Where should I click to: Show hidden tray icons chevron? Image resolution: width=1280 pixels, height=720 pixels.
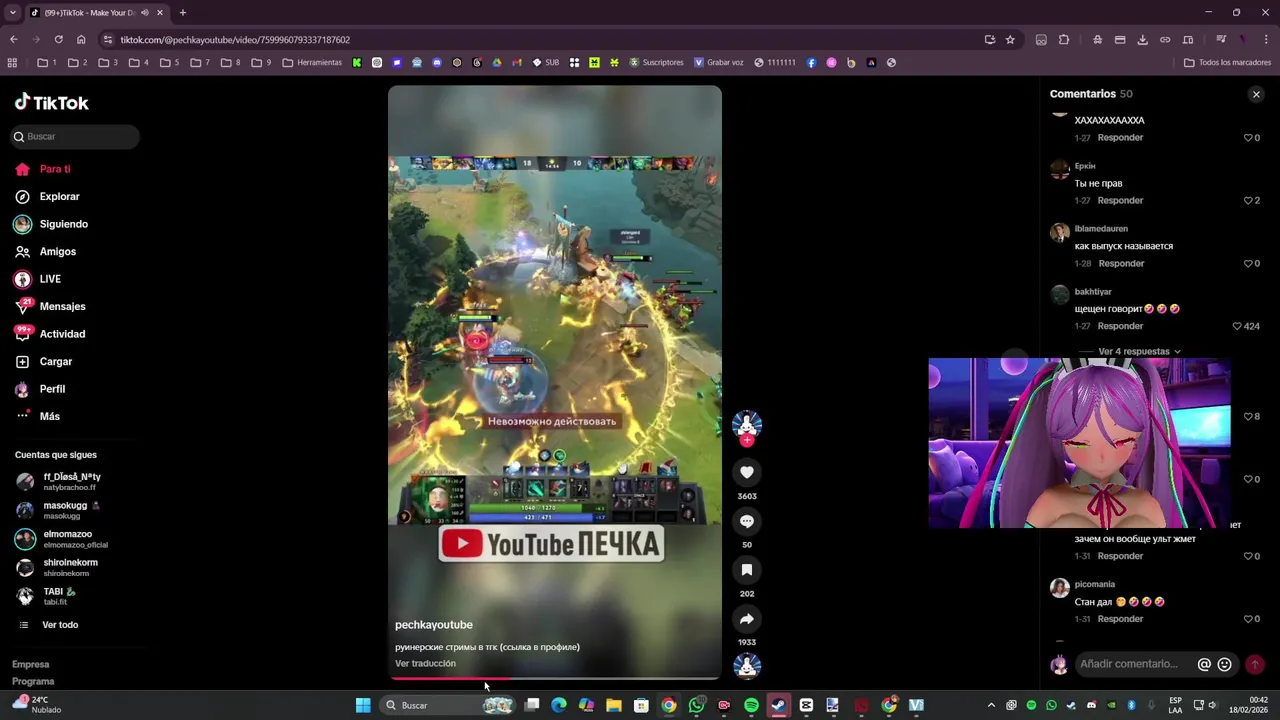pyautogui.click(x=991, y=706)
